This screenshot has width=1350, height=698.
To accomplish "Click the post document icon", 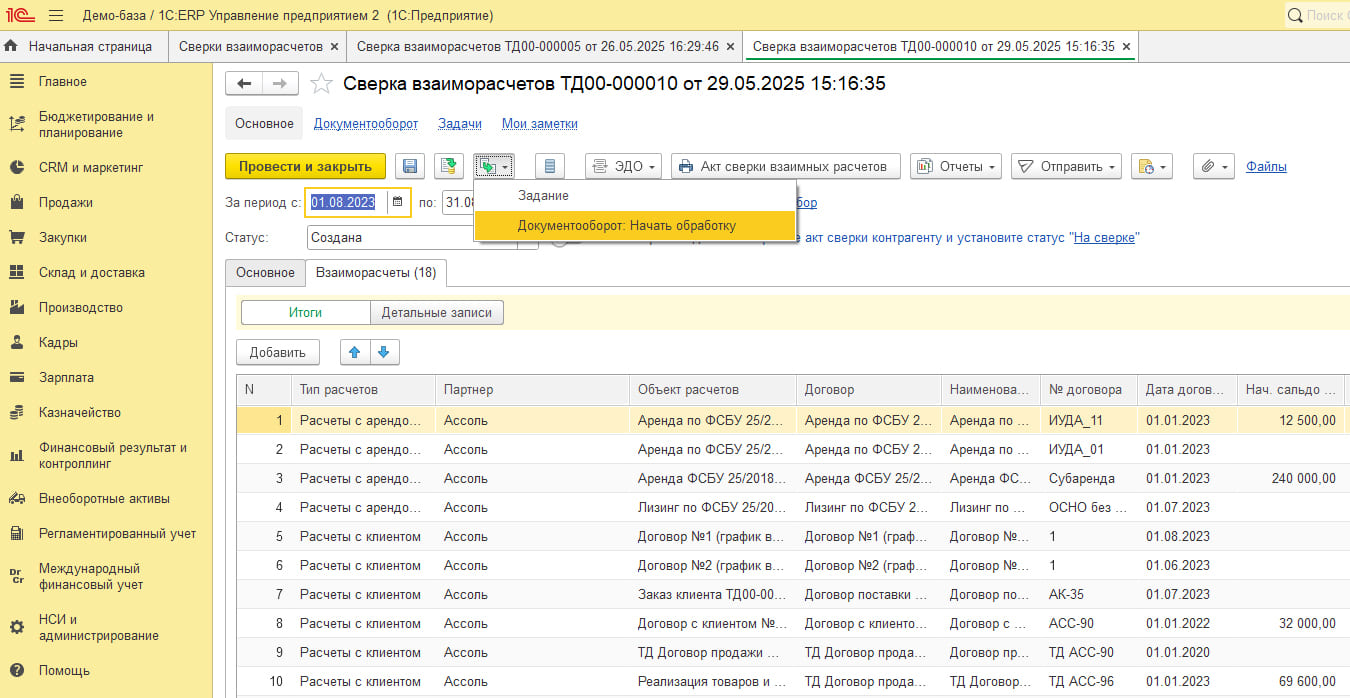I will [449, 167].
